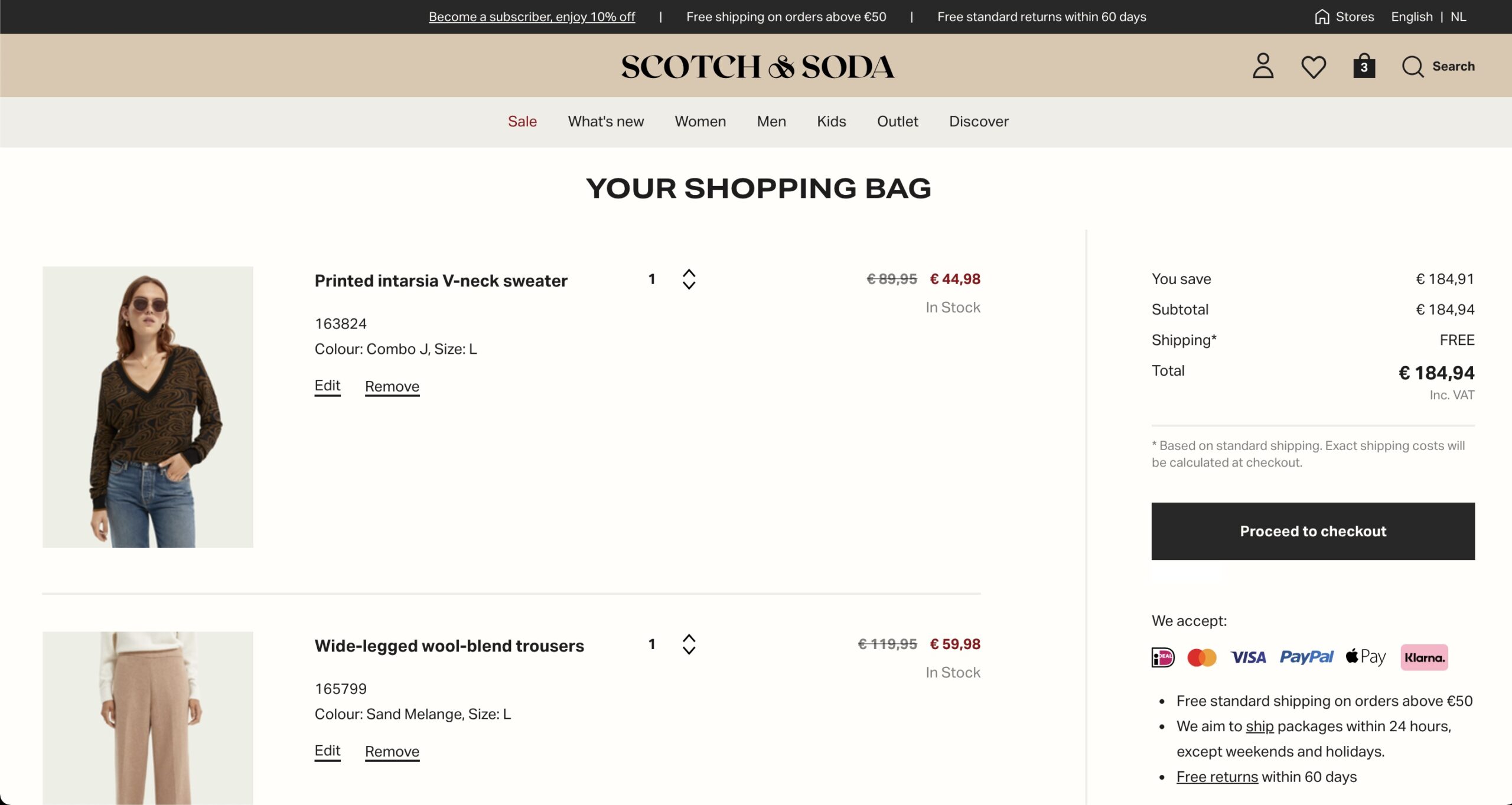Image resolution: width=1512 pixels, height=805 pixels.
Task: Go to the Outlet section
Action: click(897, 122)
